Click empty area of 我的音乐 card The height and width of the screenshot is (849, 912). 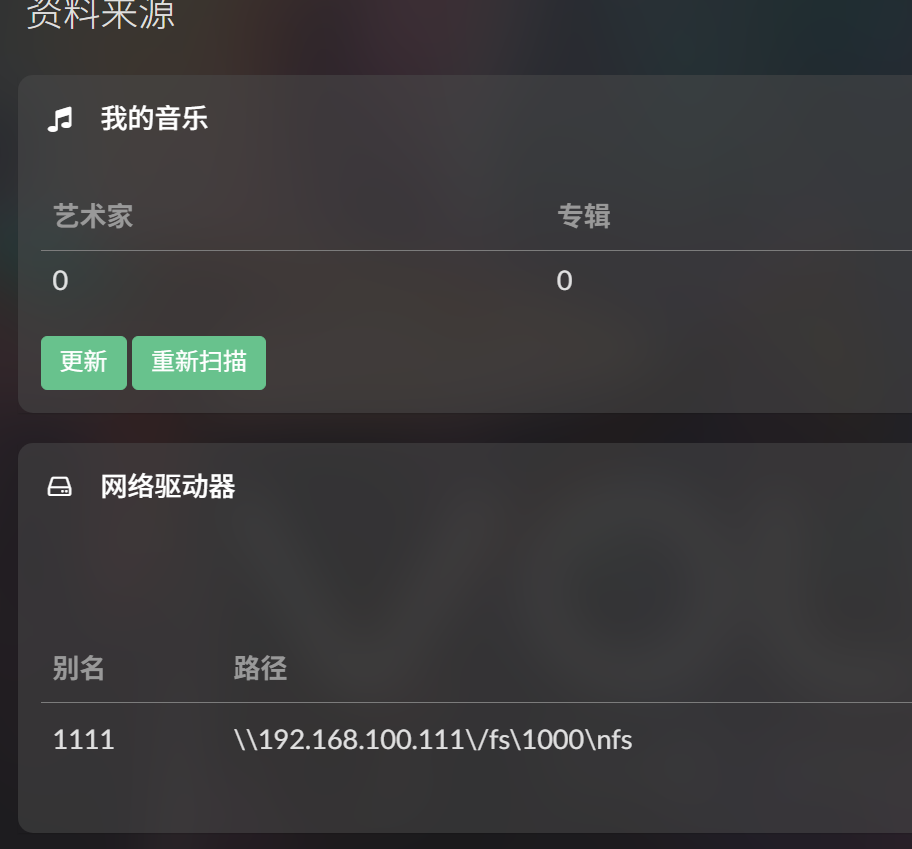pyautogui.click(x=582, y=361)
